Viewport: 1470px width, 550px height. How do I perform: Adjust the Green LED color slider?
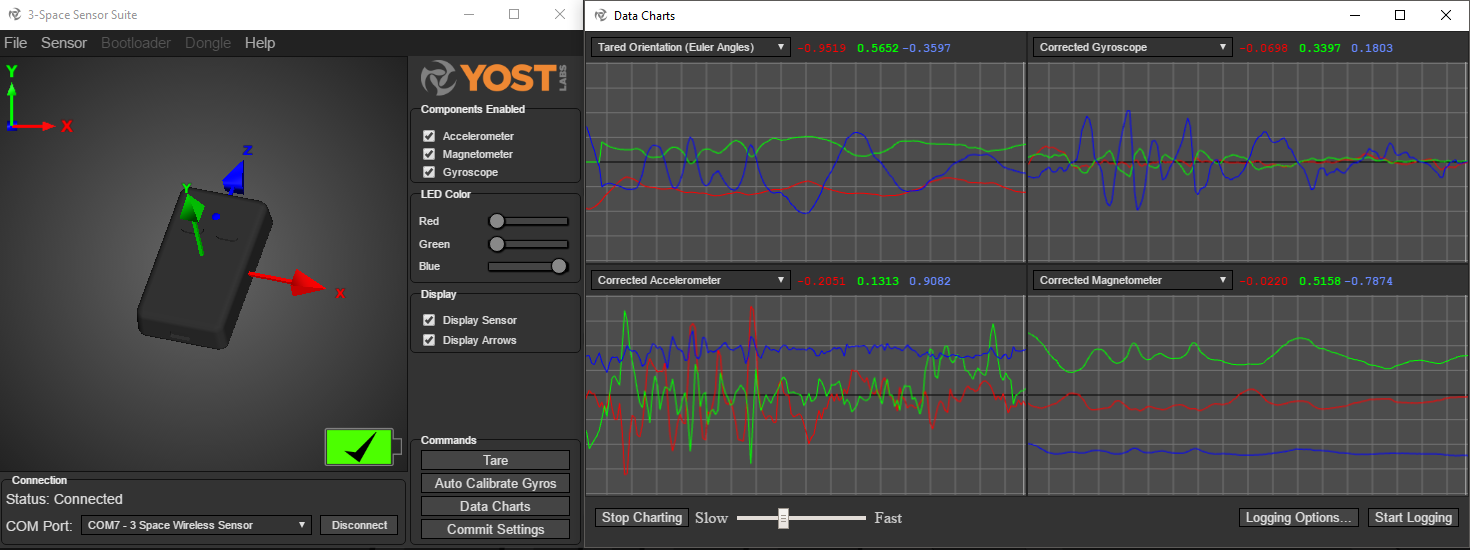point(528,244)
